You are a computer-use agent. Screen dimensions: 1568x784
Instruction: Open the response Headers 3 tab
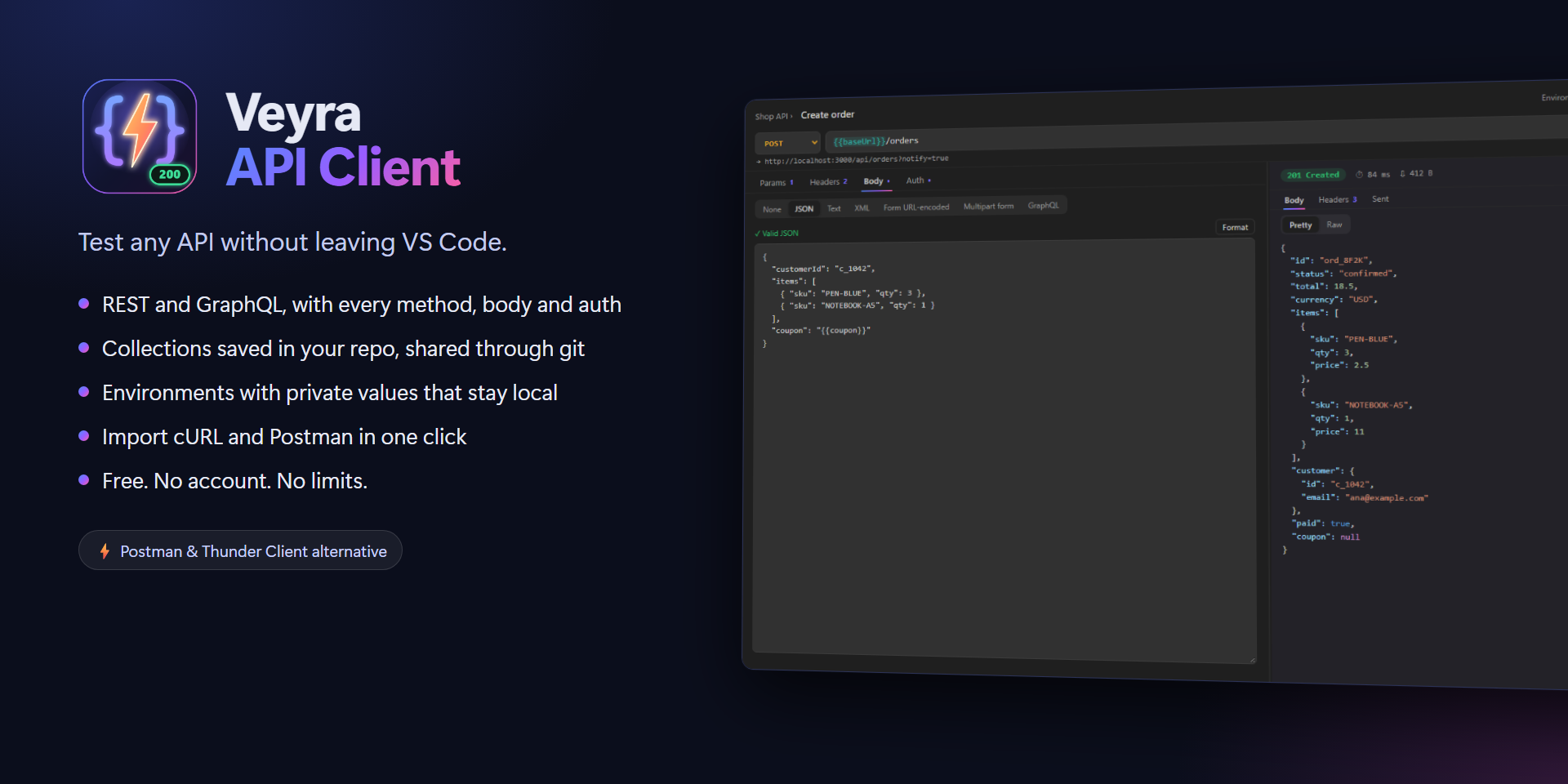click(1337, 199)
